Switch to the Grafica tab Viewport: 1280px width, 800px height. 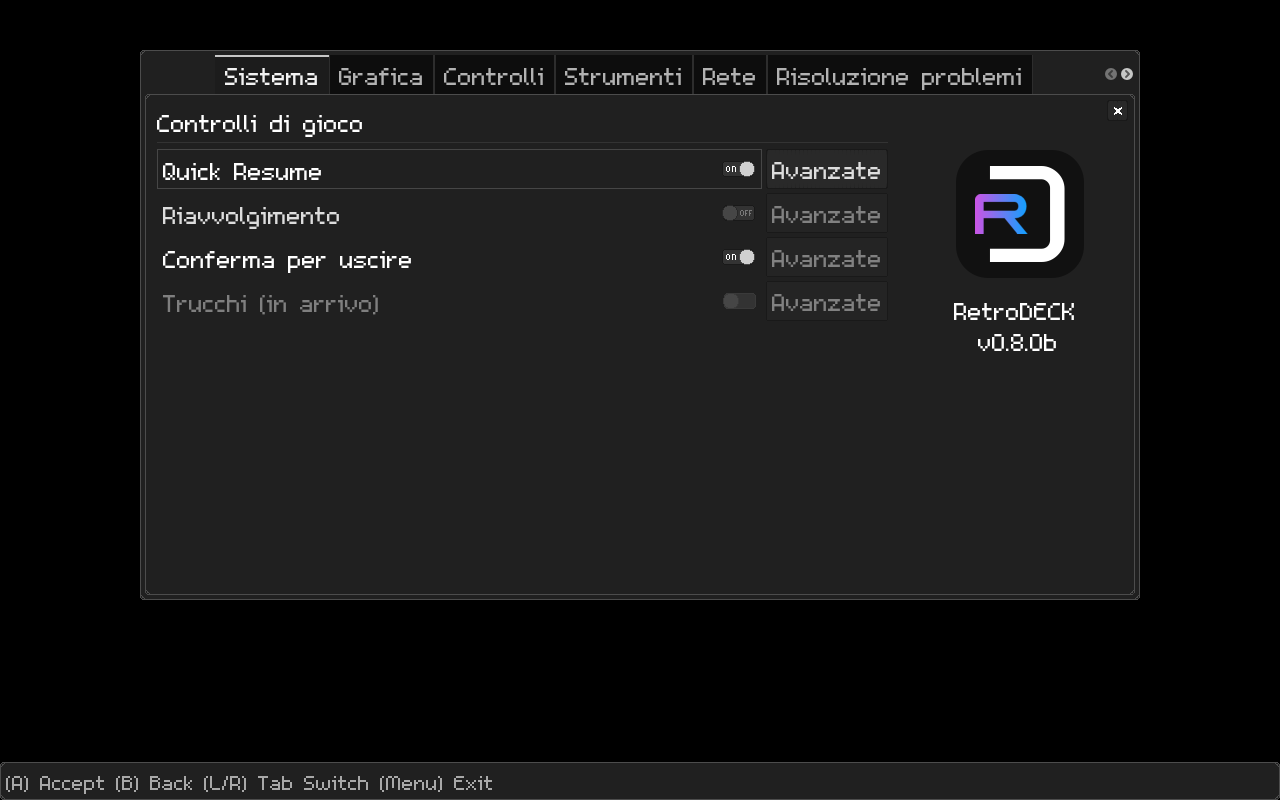[x=380, y=77]
